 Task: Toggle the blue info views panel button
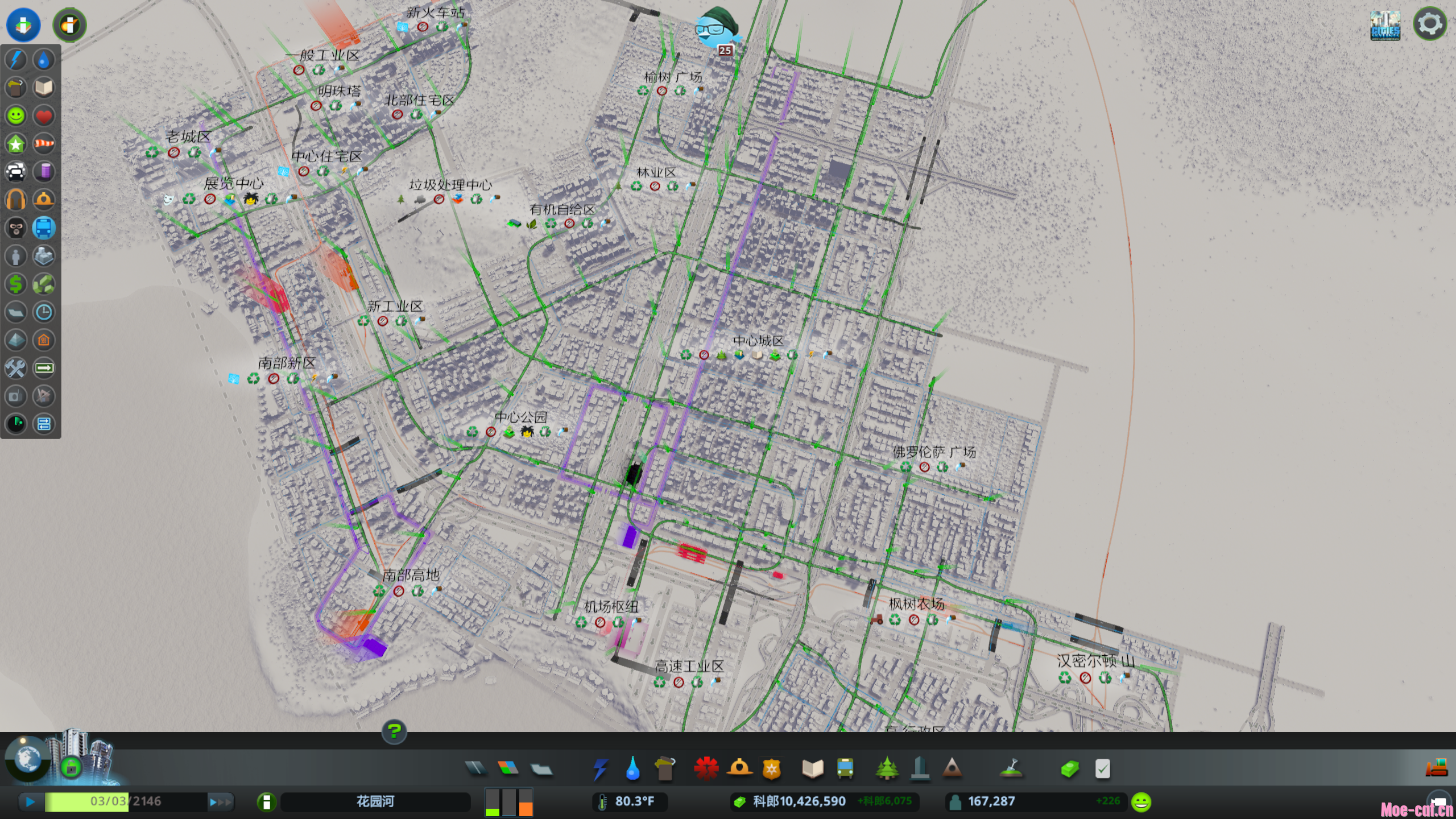click(23, 25)
